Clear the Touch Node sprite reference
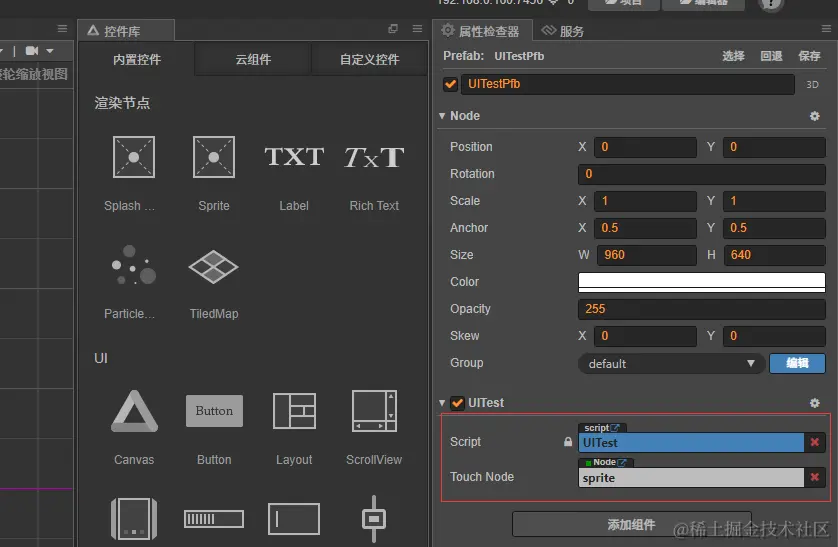The width and height of the screenshot is (838, 547). 814,477
